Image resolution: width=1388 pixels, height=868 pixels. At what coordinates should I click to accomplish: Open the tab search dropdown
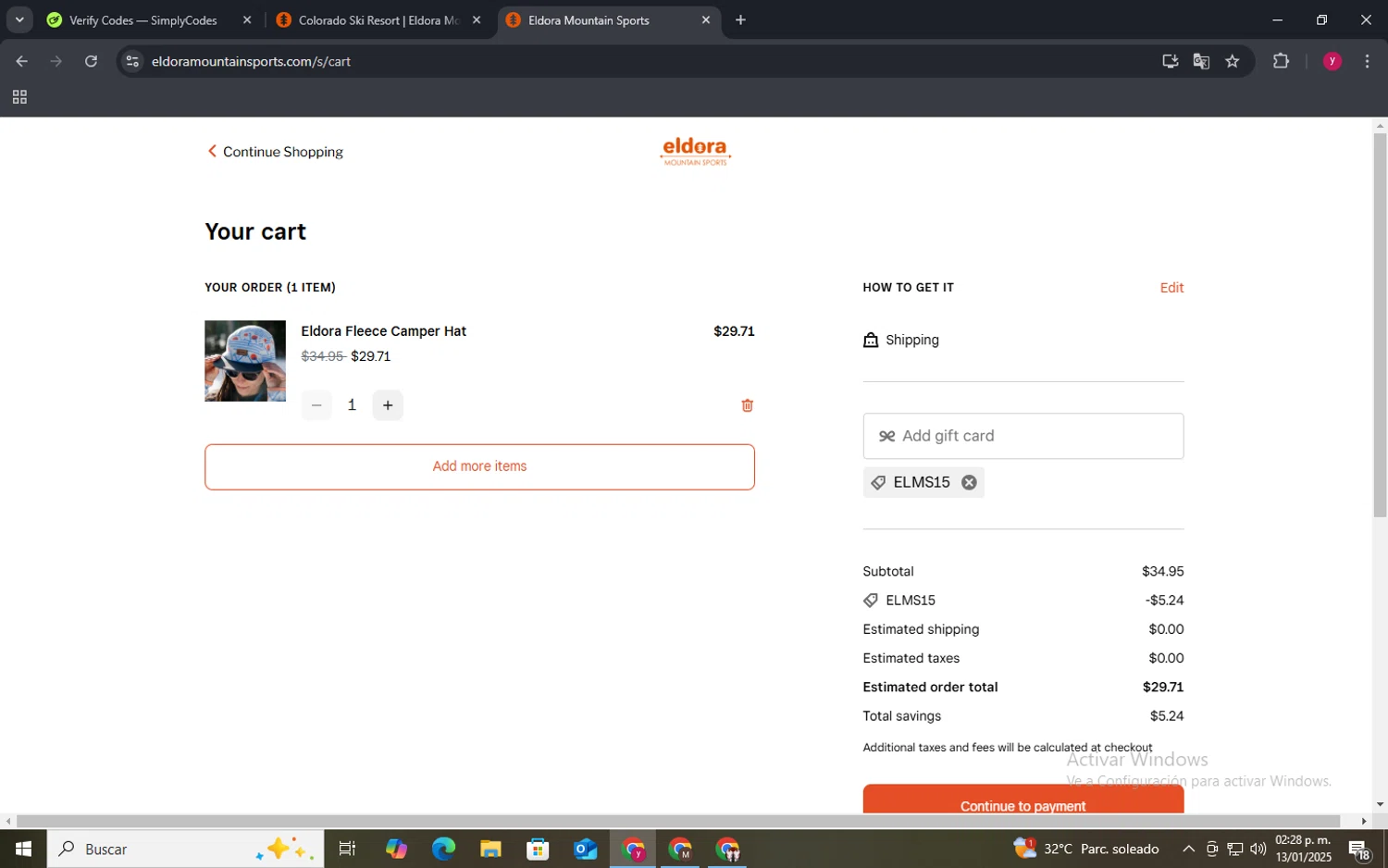click(19, 20)
